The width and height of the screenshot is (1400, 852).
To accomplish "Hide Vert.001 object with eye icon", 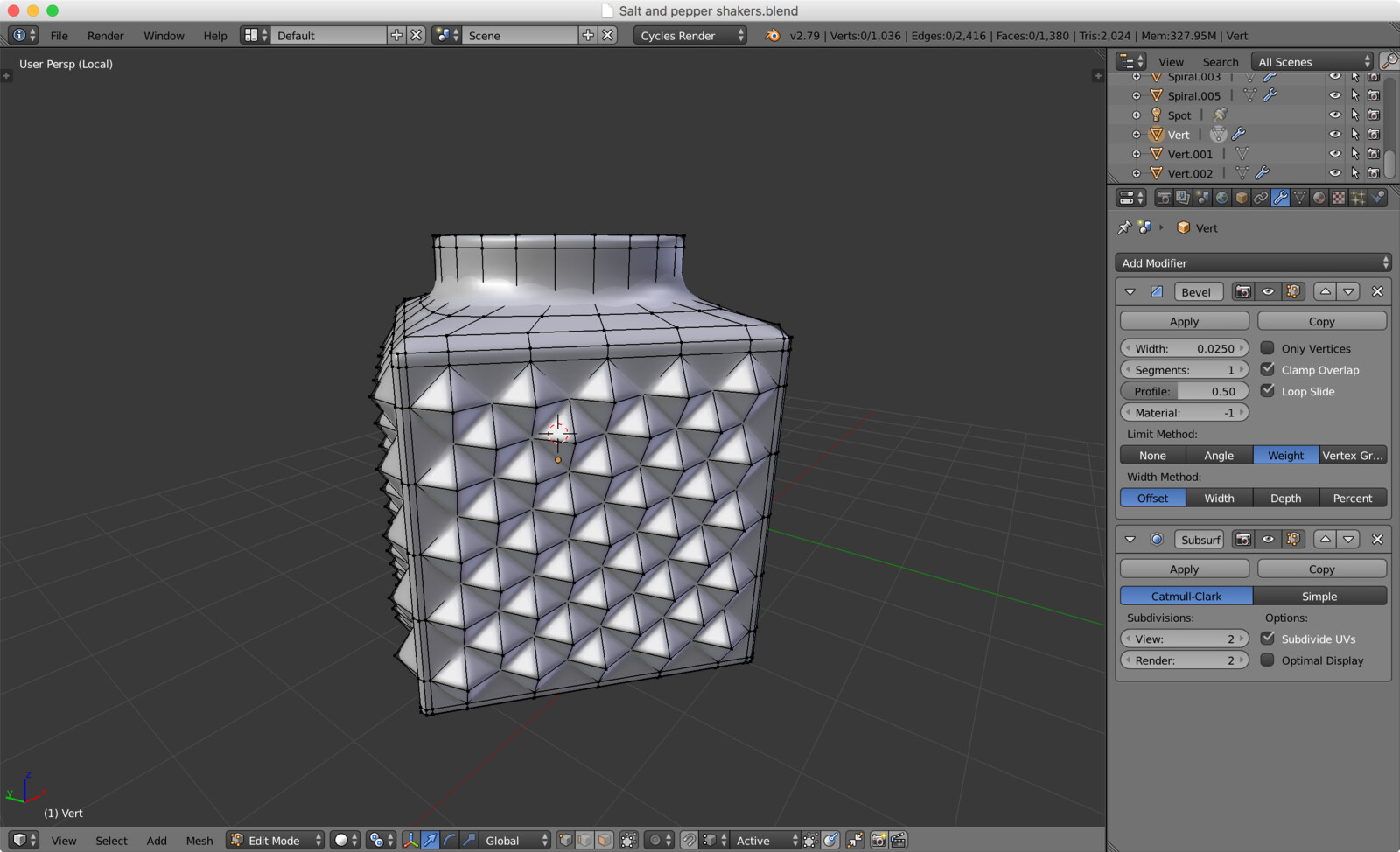I will (x=1334, y=153).
